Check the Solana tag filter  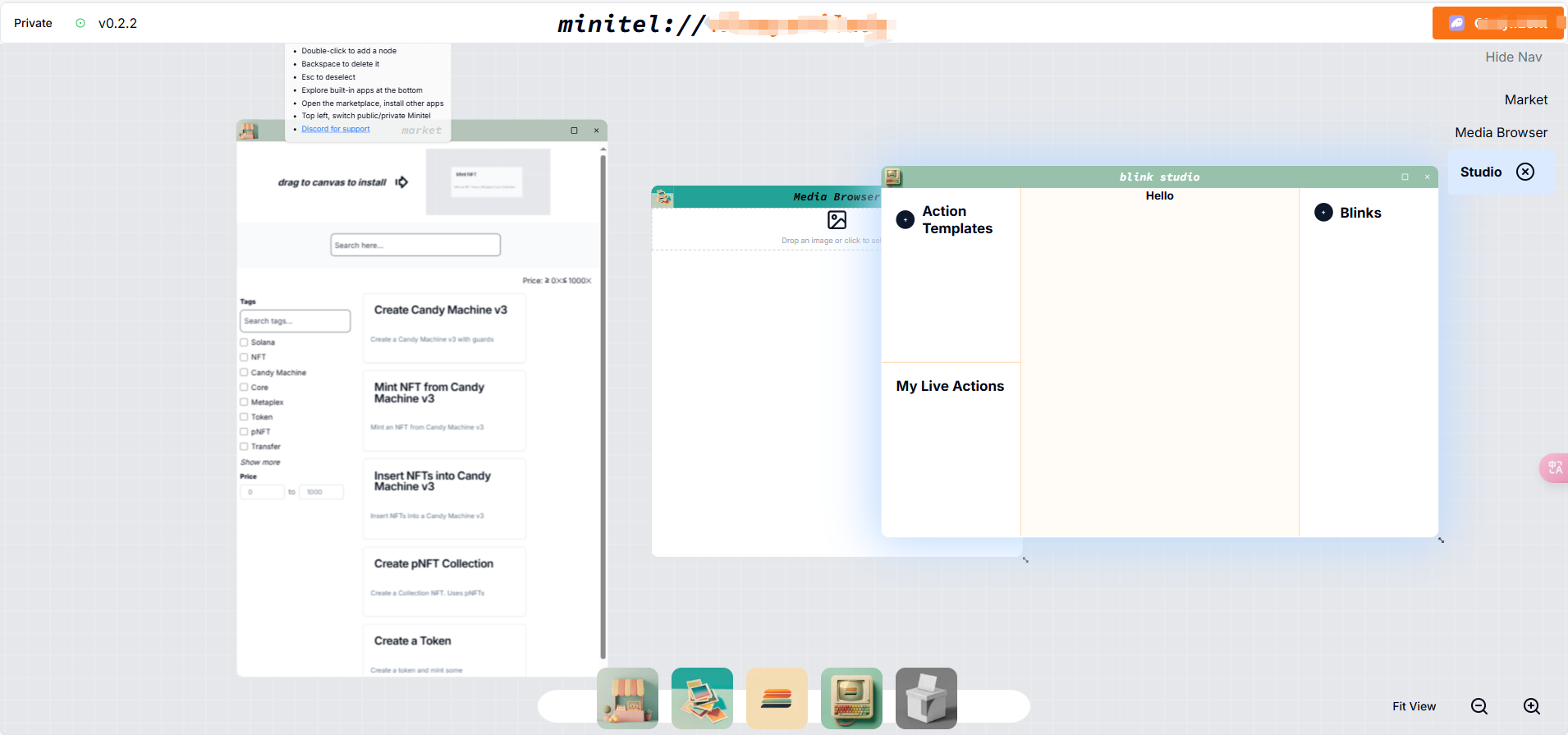click(x=244, y=342)
